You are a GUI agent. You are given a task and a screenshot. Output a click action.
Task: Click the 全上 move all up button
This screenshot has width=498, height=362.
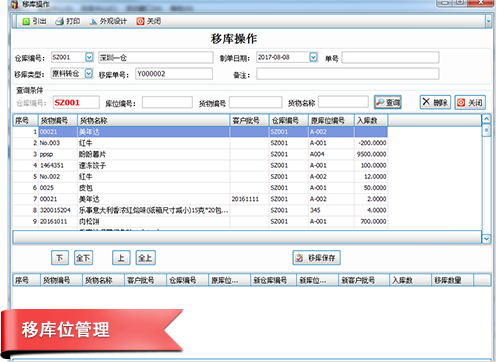point(146,258)
